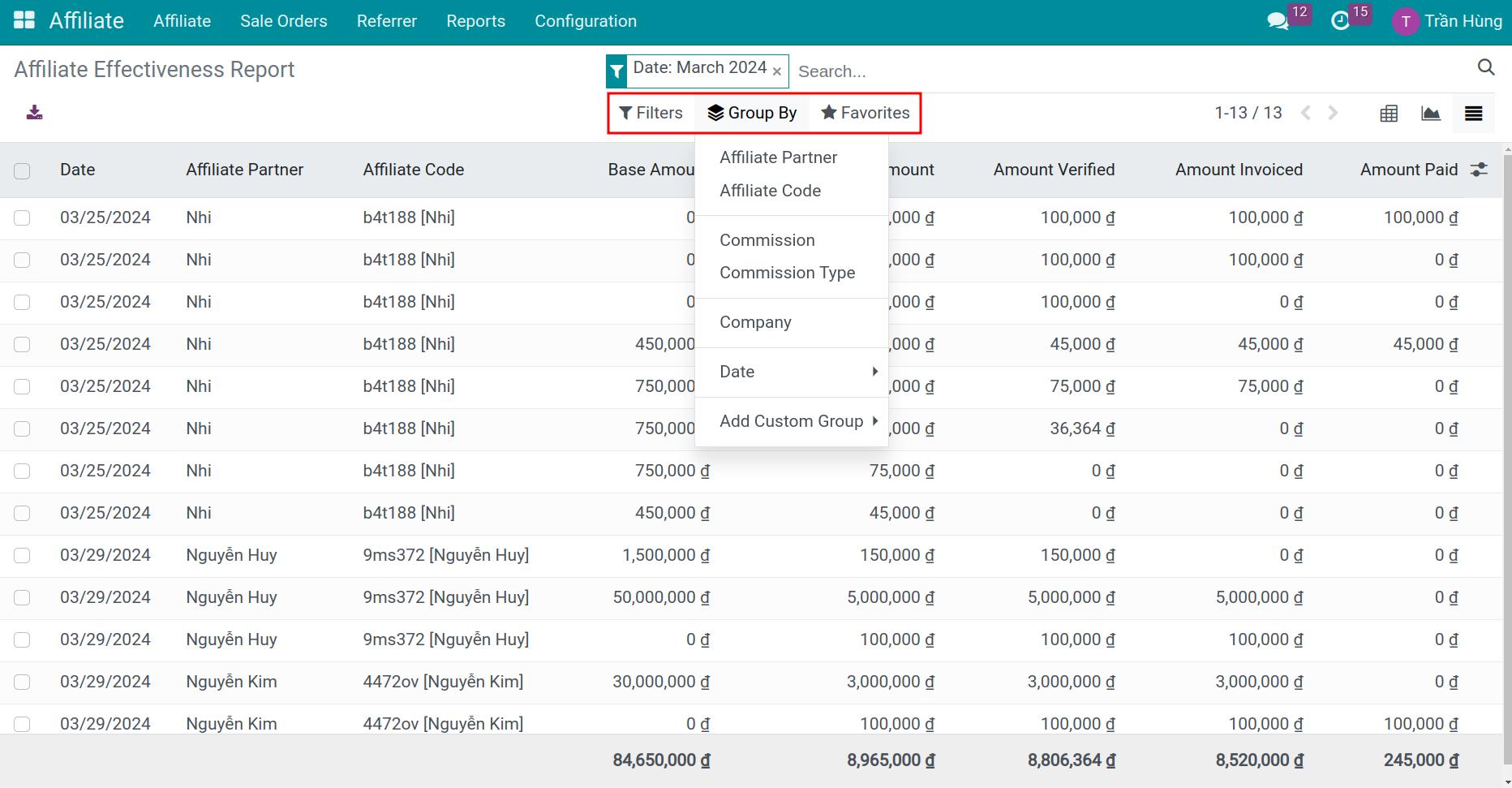Open the activities clock icon with badge 15
Viewport: 1512px width, 788px height.
coord(1340,21)
